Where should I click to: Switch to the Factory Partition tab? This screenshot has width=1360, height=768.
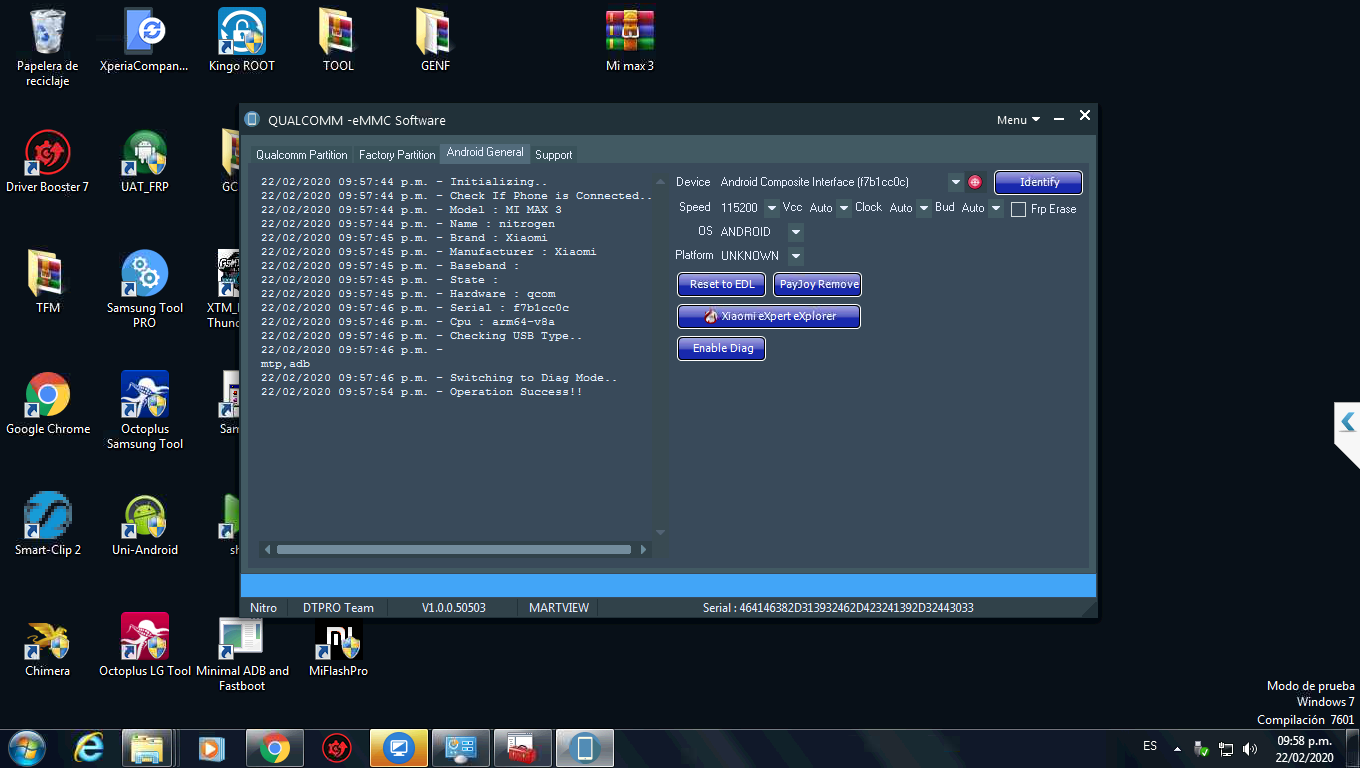397,155
